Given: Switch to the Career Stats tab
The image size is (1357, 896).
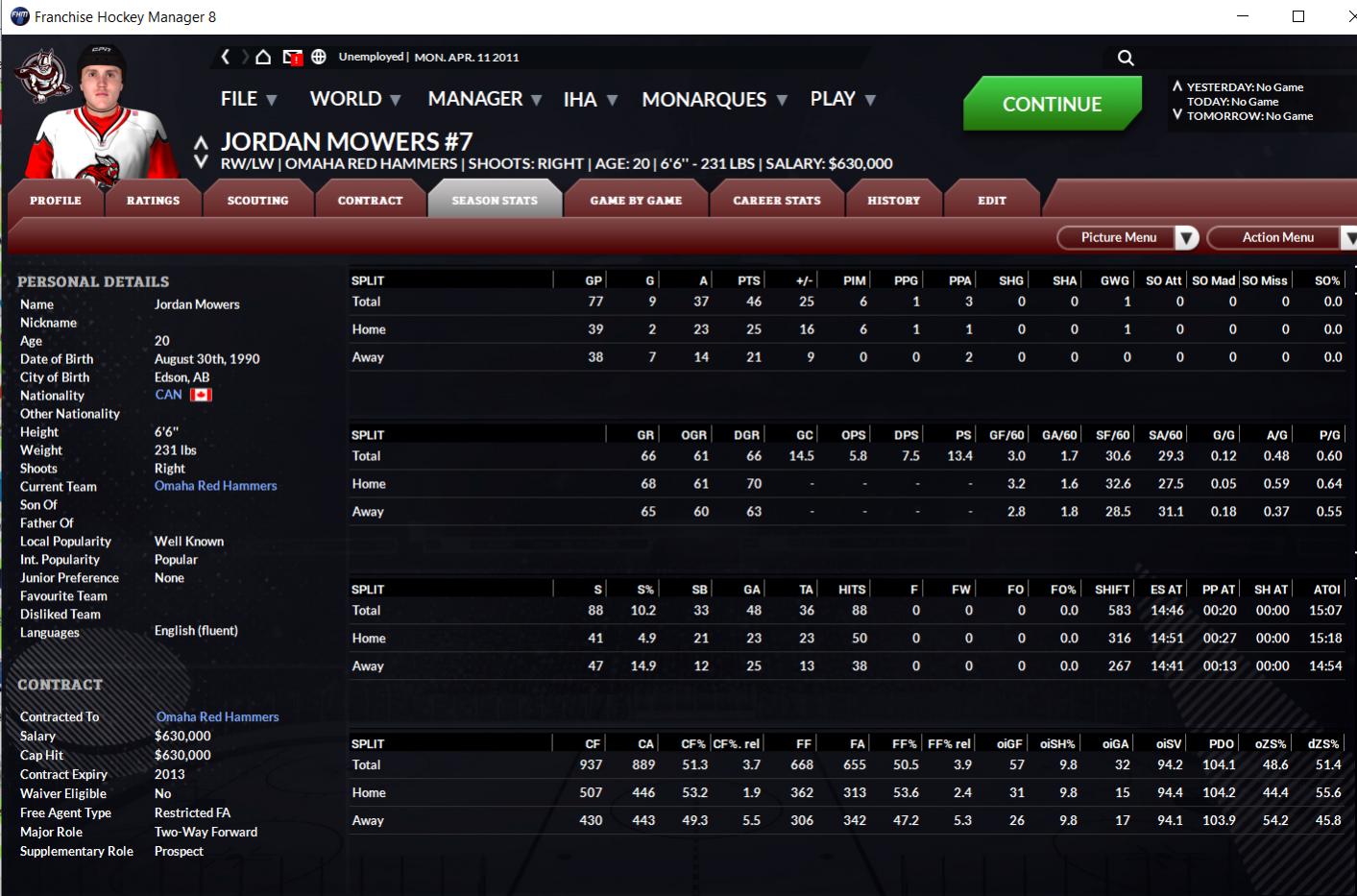Looking at the screenshot, I should pyautogui.click(x=777, y=201).
